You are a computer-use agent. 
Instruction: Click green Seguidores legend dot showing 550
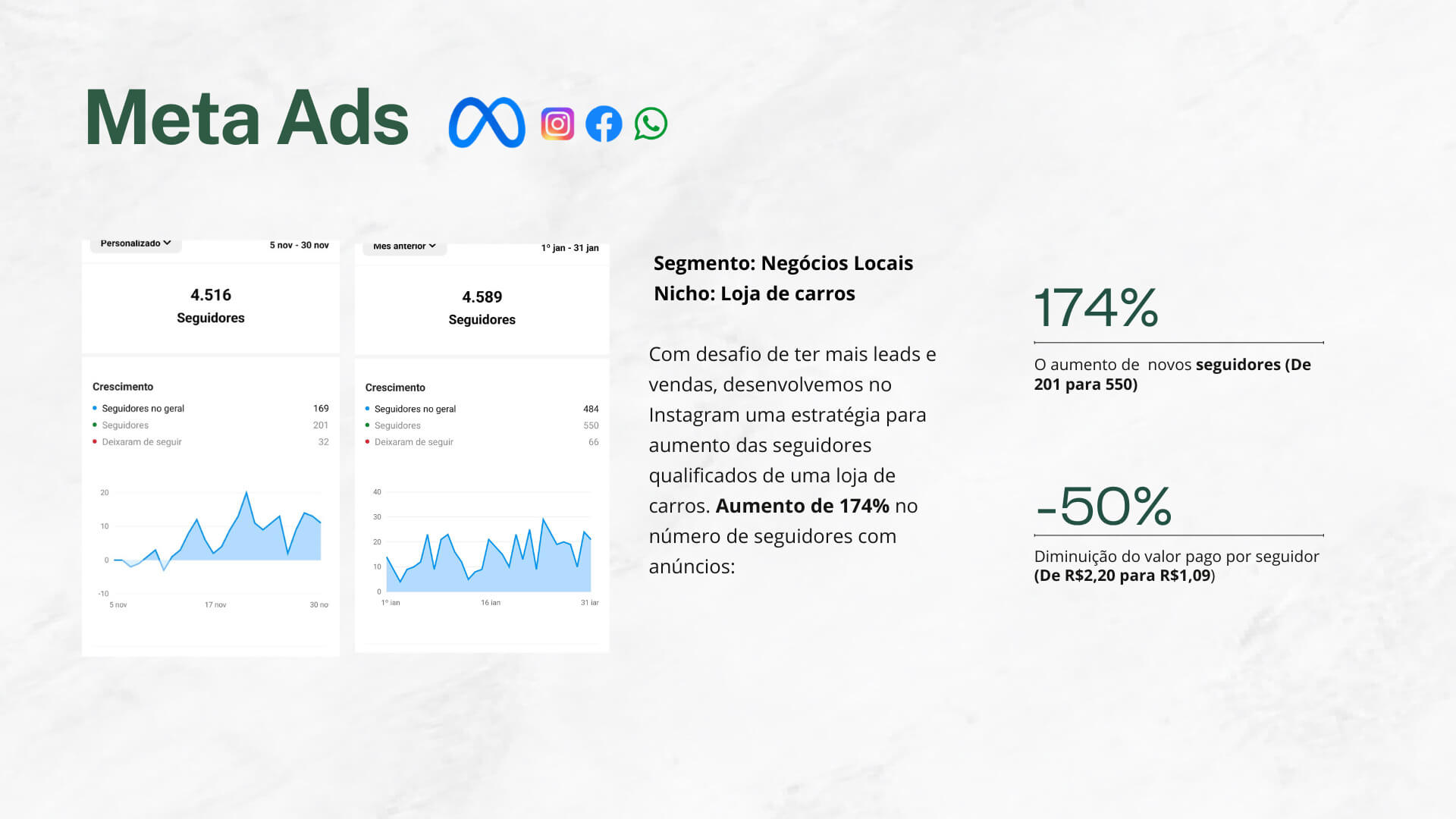(367, 425)
